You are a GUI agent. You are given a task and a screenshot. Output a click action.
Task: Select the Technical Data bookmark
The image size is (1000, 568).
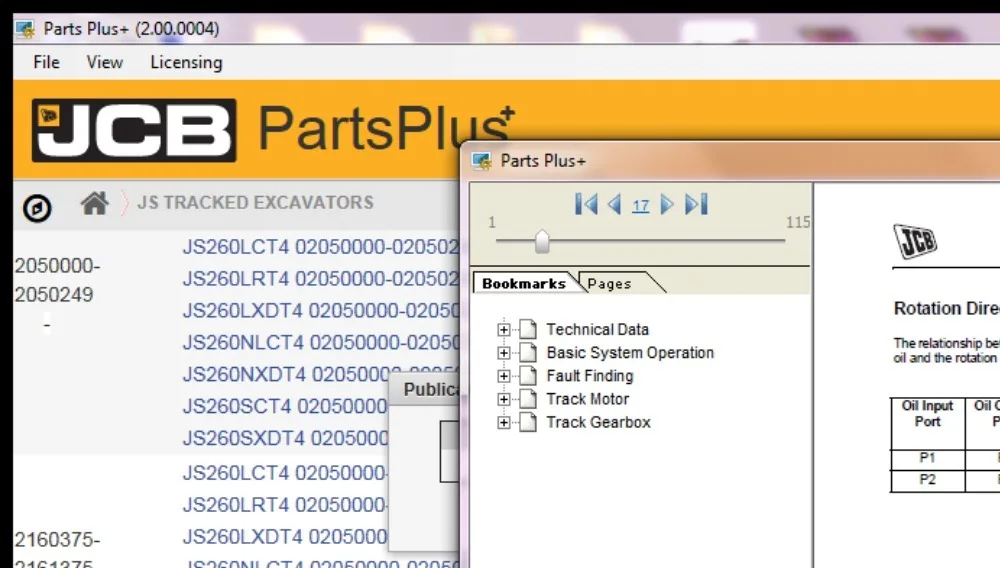(x=598, y=330)
